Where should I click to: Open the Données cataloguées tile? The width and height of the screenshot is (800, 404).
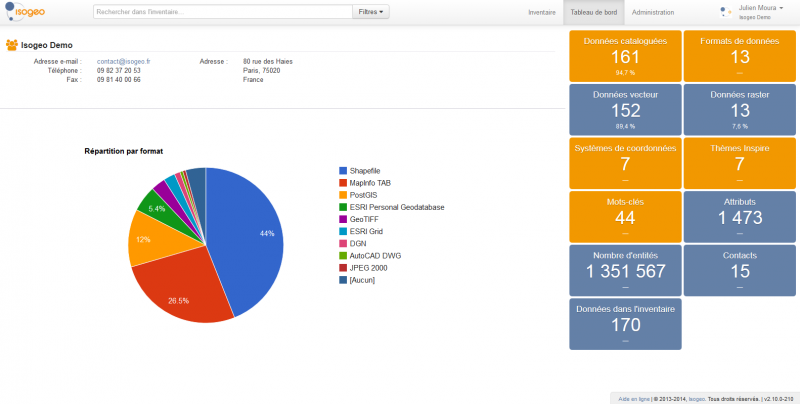[624, 56]
